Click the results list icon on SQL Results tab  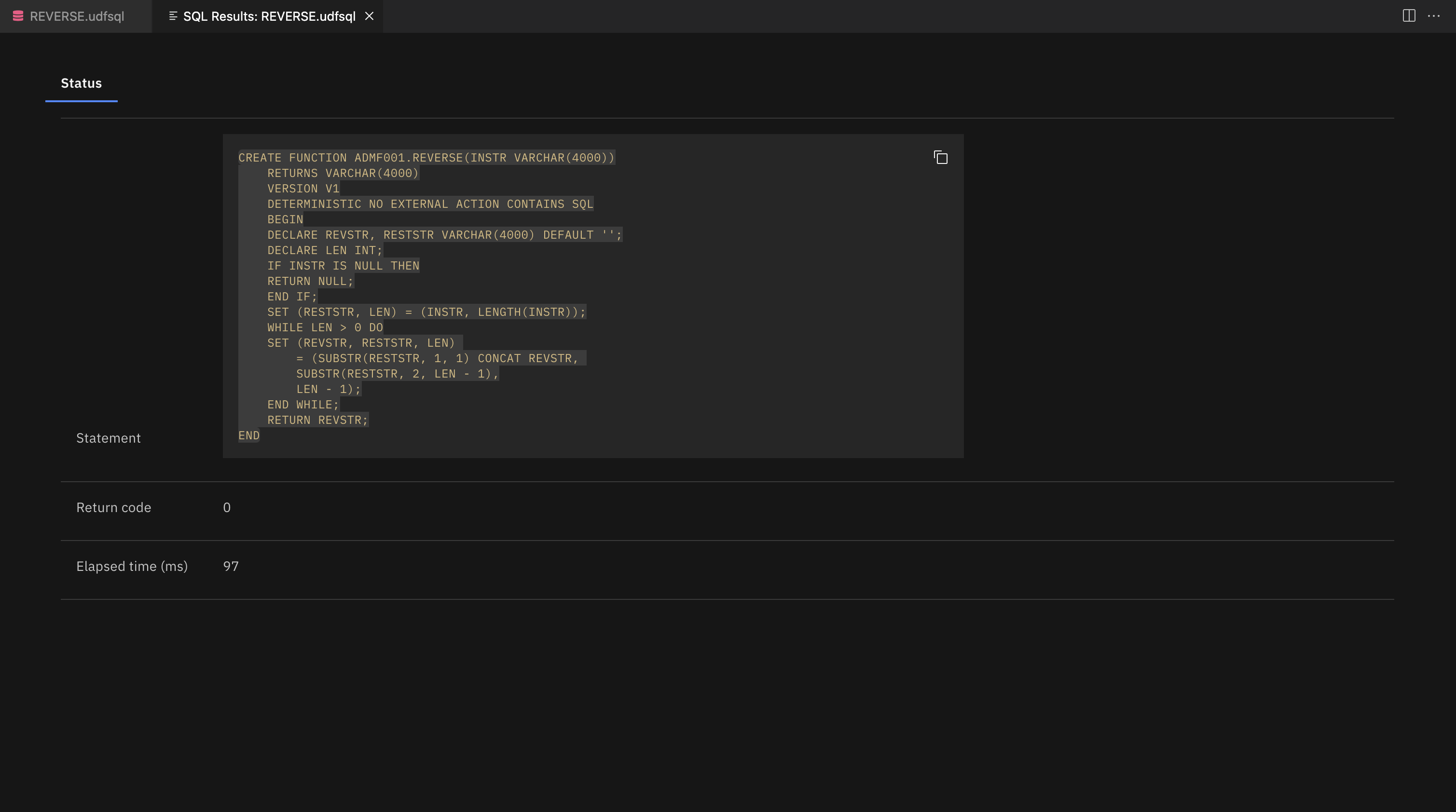(x=173, y=16)
